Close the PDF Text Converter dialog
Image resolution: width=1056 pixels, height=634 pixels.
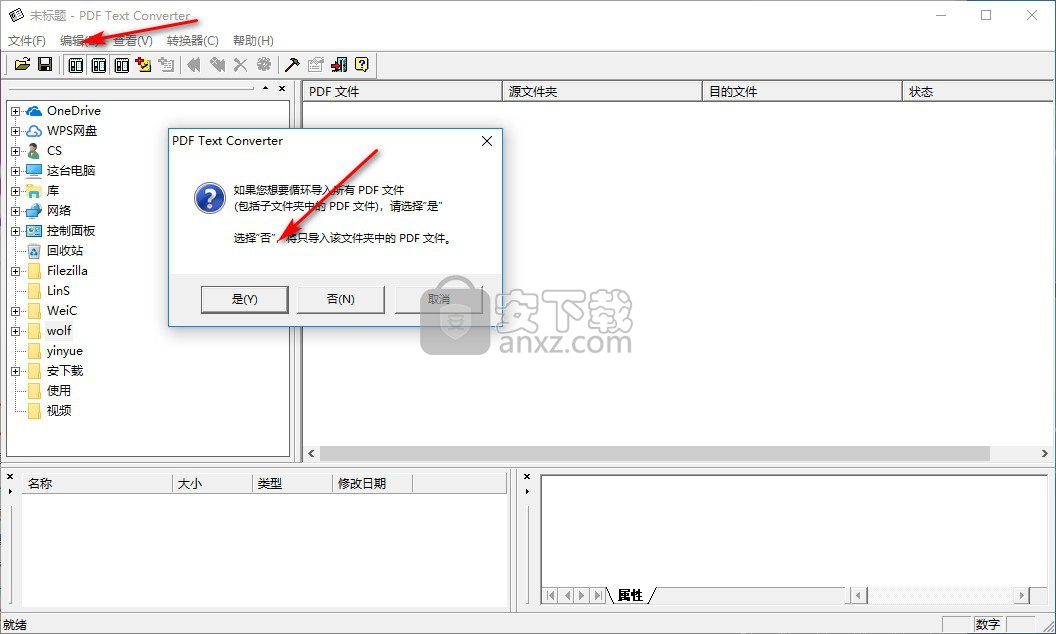(487, 141)
